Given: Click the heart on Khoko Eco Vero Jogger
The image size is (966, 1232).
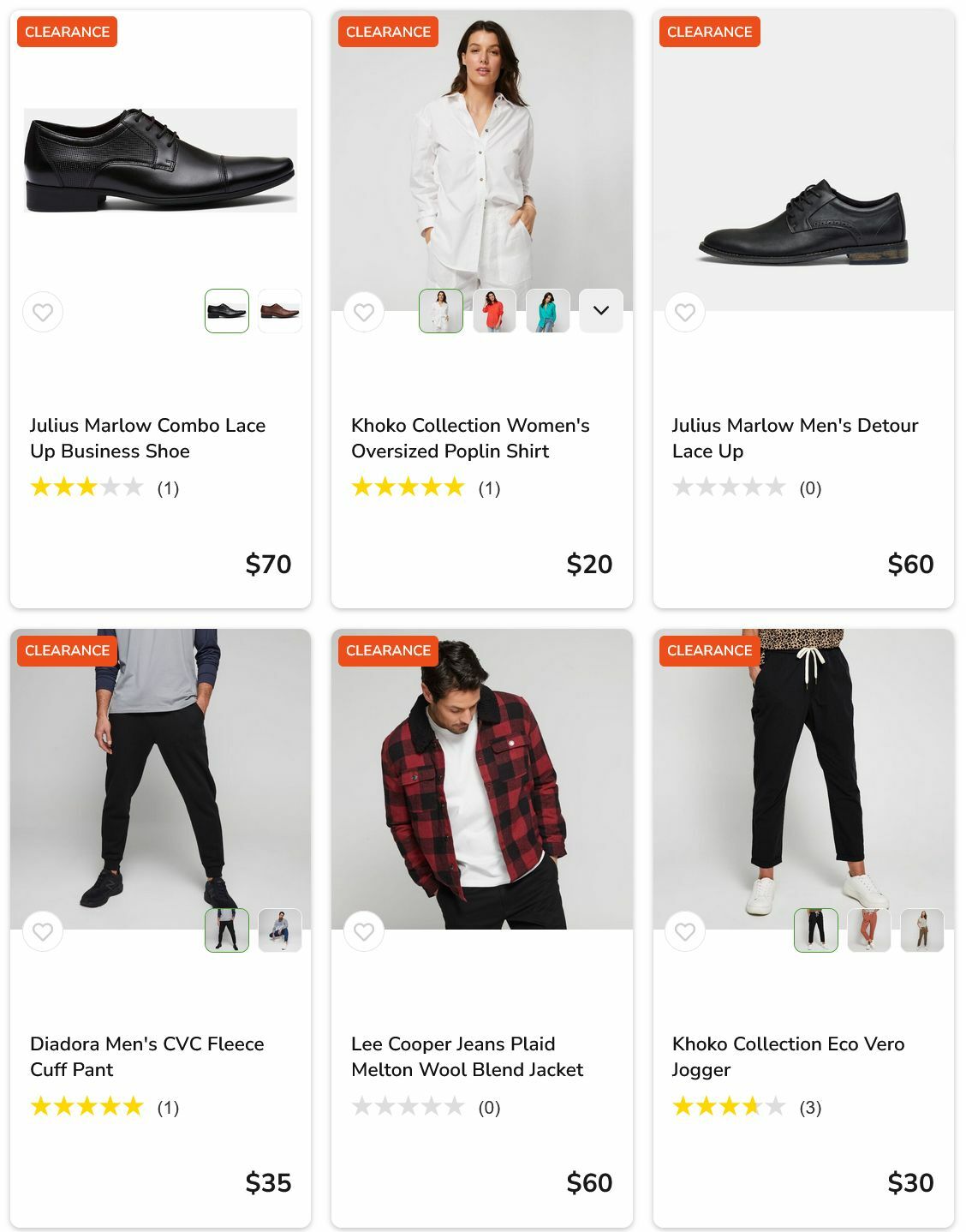Looking at the screenshot, I should coord(685,931).
